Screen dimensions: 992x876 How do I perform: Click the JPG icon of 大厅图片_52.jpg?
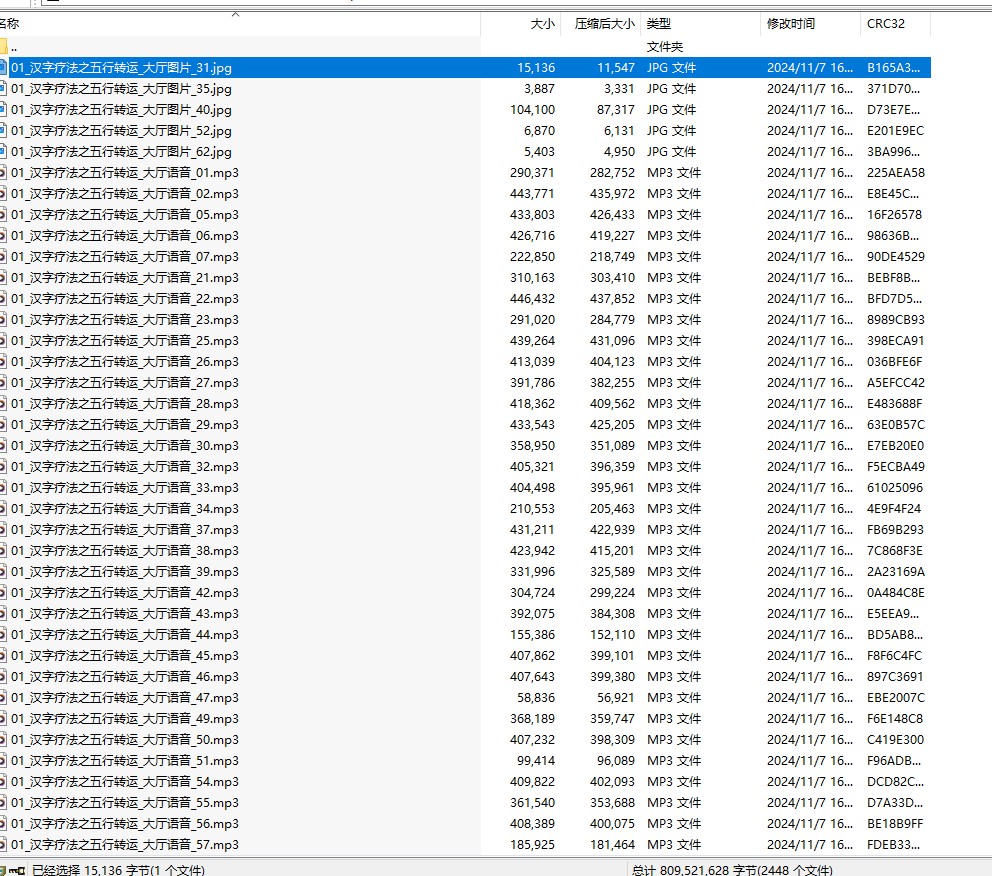pos(3,131)
